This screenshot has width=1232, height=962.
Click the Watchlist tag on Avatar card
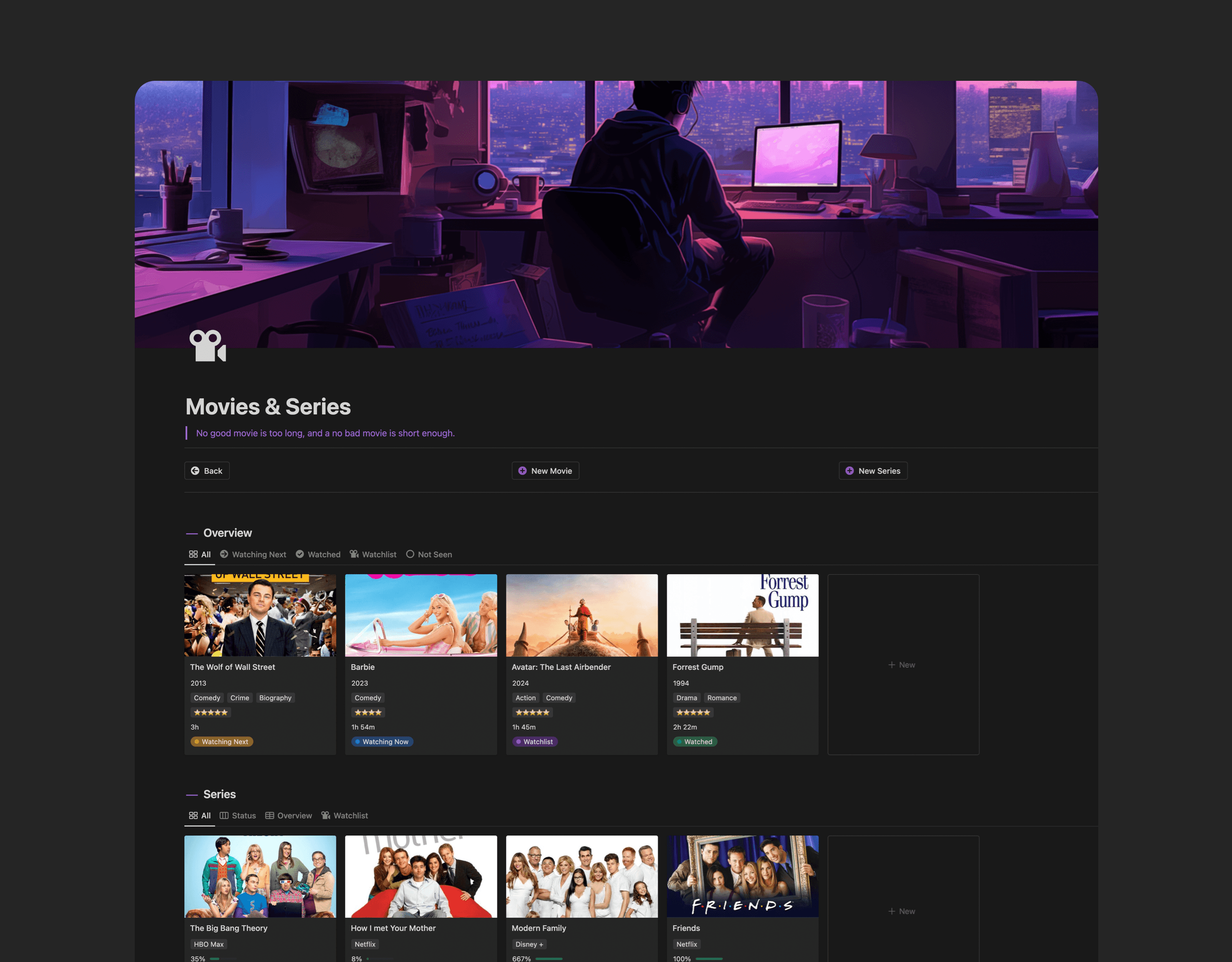point(534,742)
